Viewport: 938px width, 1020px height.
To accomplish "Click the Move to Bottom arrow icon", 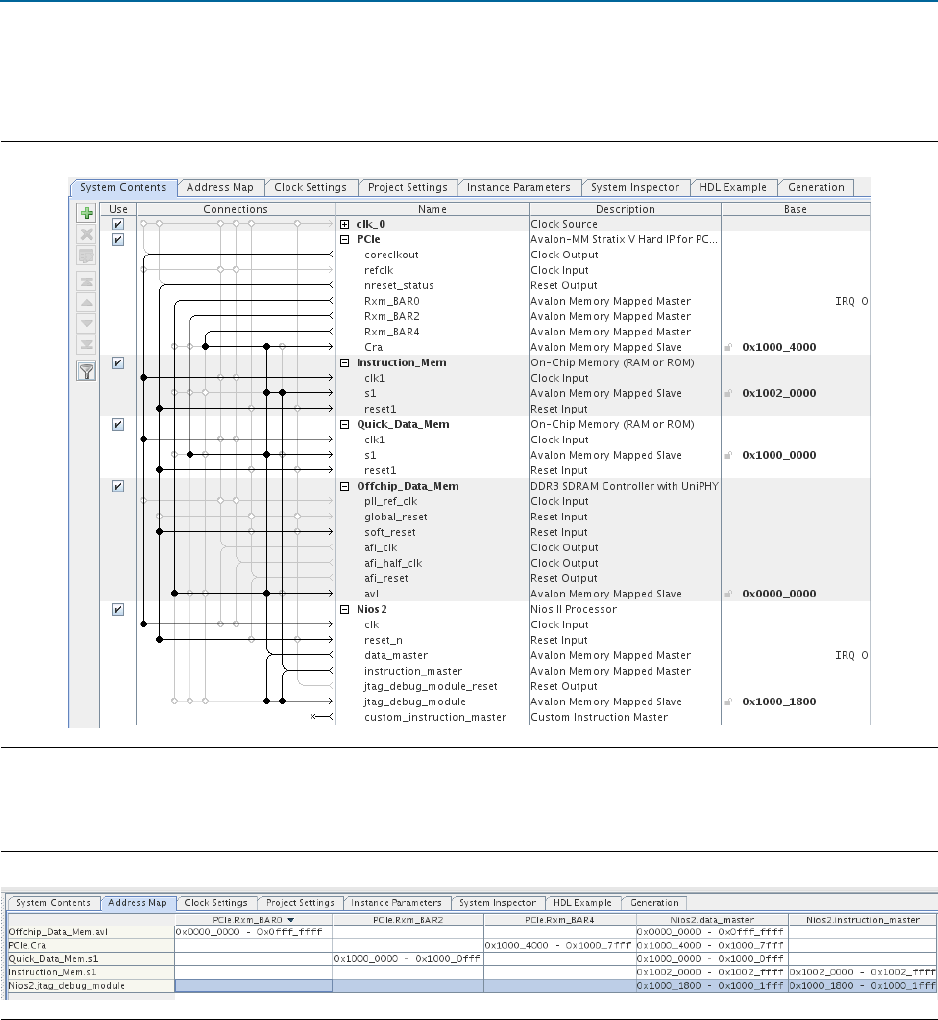I will (x=87, y=344).
